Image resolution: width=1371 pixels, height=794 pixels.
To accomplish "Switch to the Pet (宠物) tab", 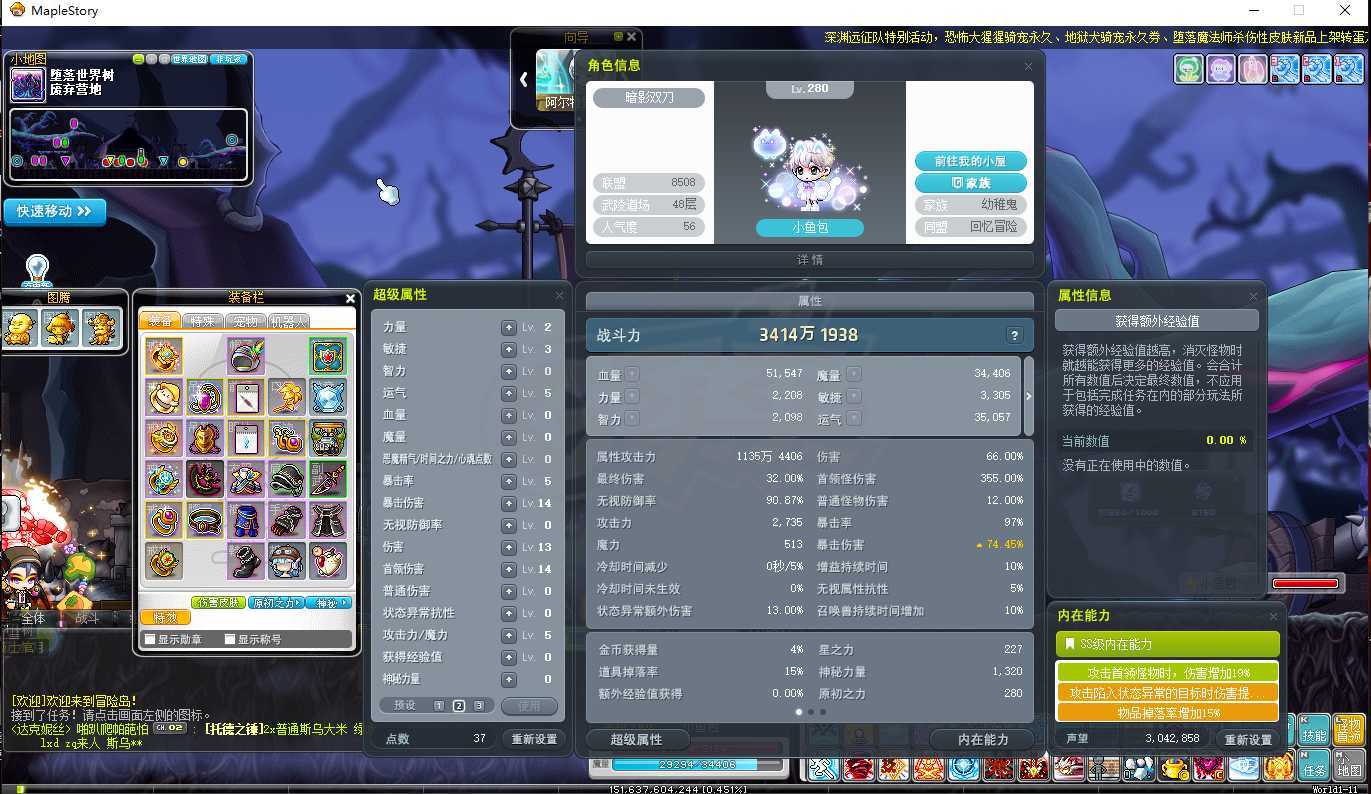I will click(246, 320).
